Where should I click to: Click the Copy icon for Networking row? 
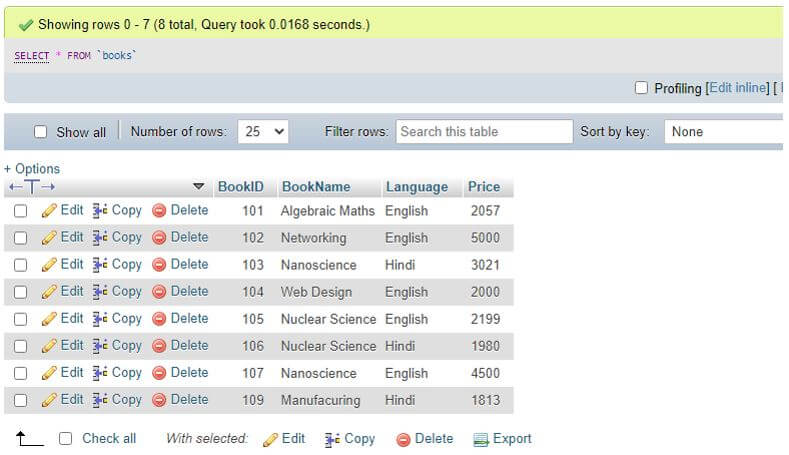tap(100, 238)
